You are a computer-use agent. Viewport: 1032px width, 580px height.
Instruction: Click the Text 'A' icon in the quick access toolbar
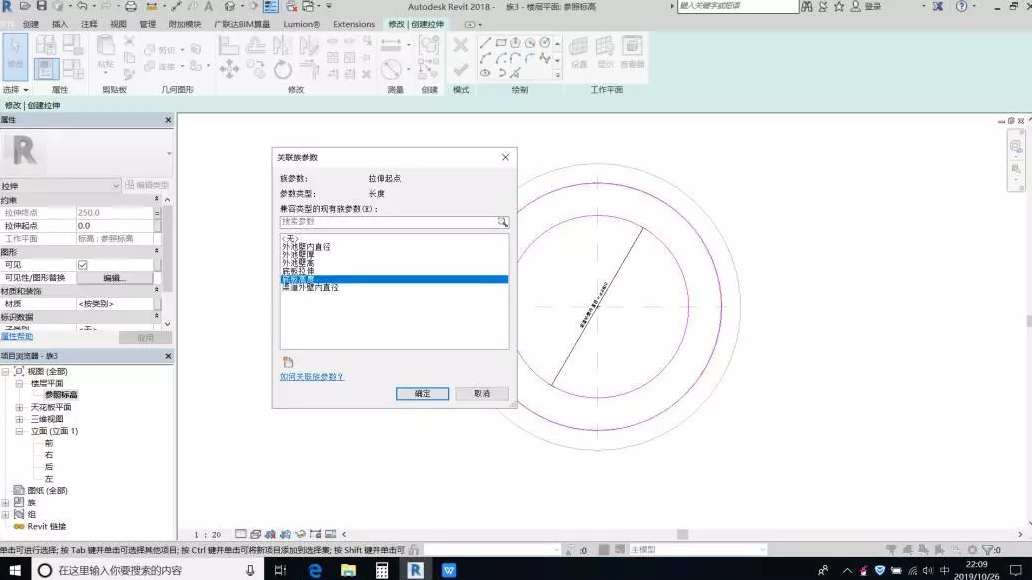(x=208, y=7)
